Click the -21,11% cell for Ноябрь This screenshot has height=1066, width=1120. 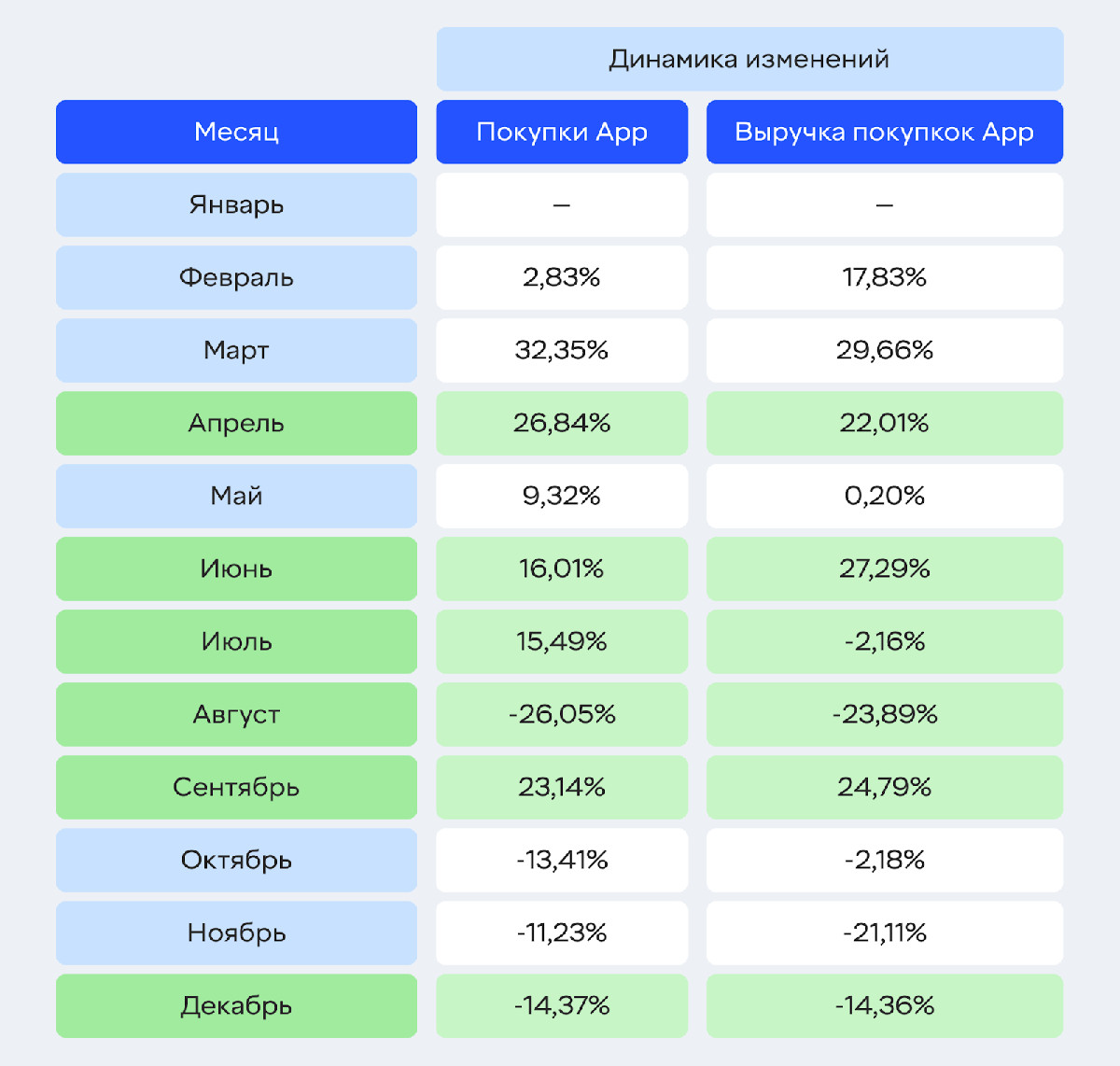pos(884,933)
